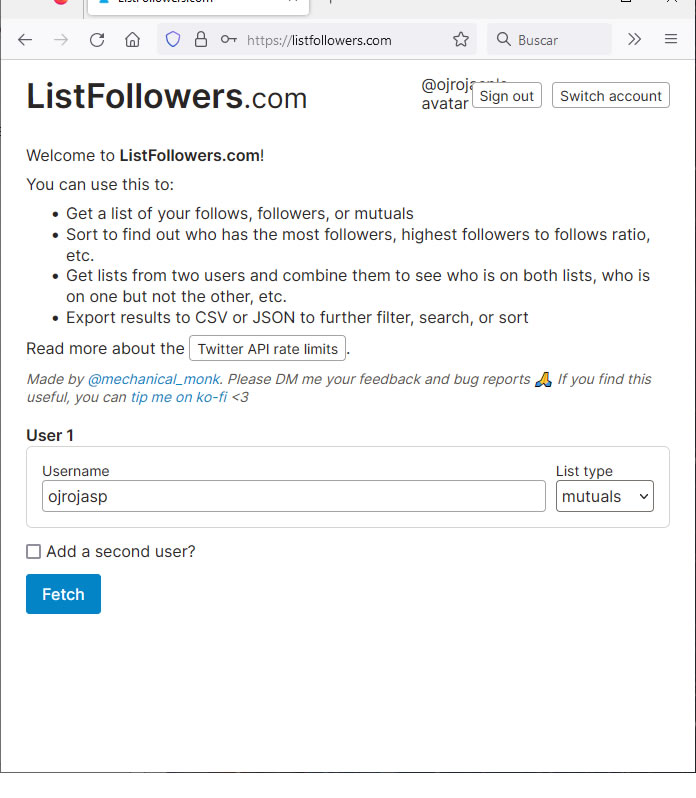Click the Fetch button
Image resolution: width=696 pixels, height=798 pixels.
click(63, 594)
